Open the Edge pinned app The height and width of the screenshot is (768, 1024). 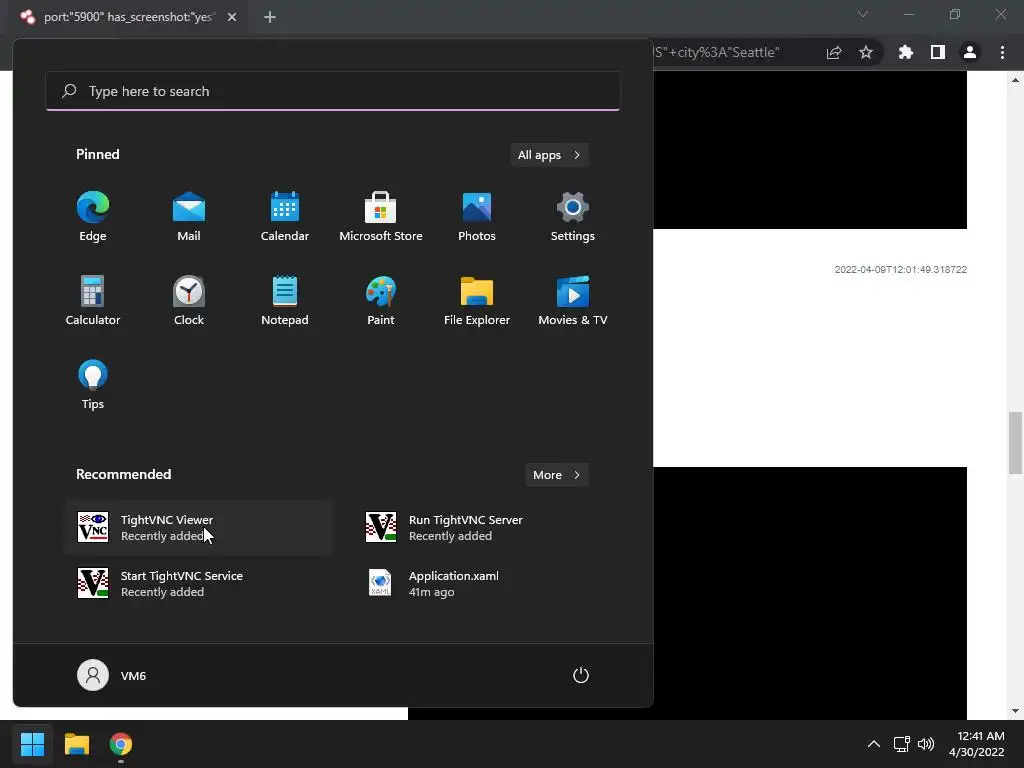[x=93, y=217]
